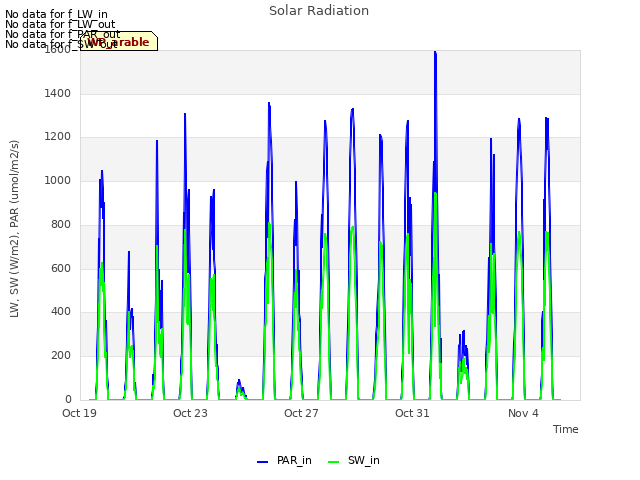Click 'No data for f_LW_out' message
The height and width of the screenshot is (480, 640).
60,24
